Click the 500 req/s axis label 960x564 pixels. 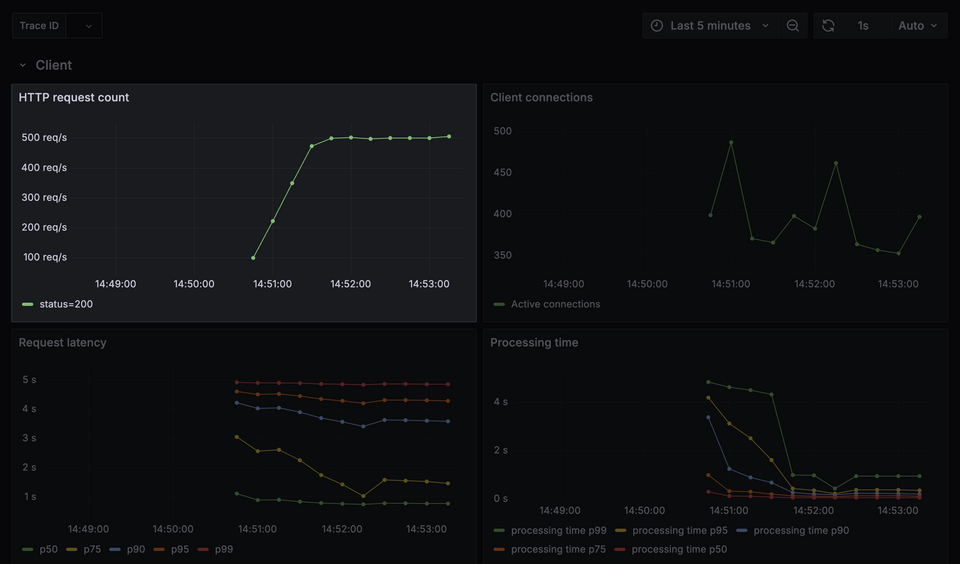44,137
